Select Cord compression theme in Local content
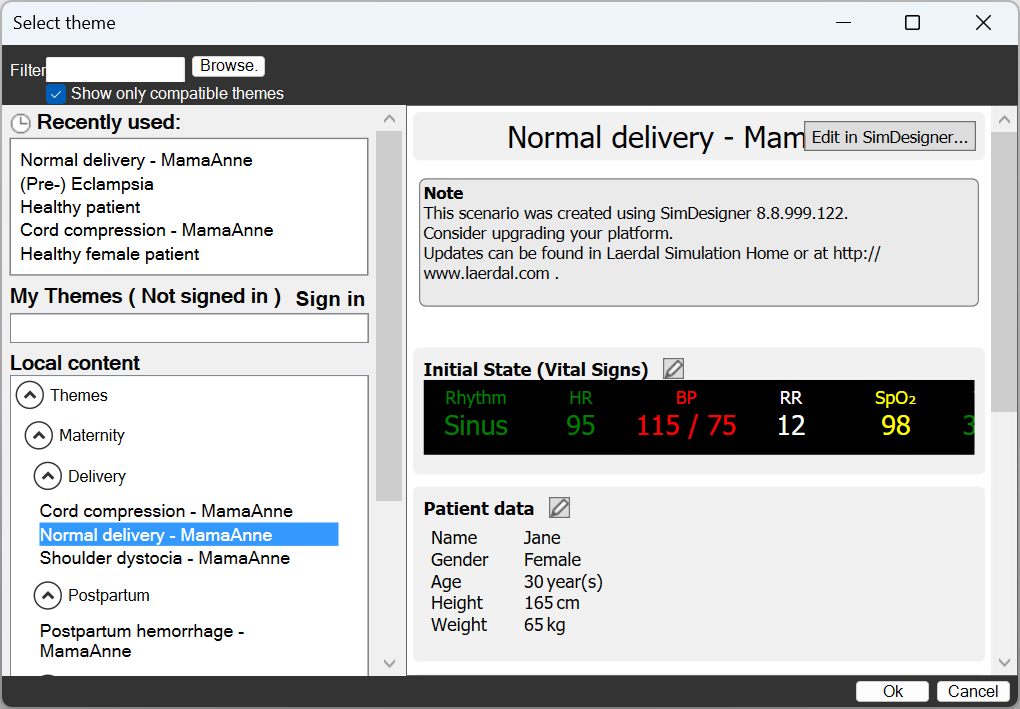The height and width of the screenshot is (709, 1020). [x=166, y=511]
